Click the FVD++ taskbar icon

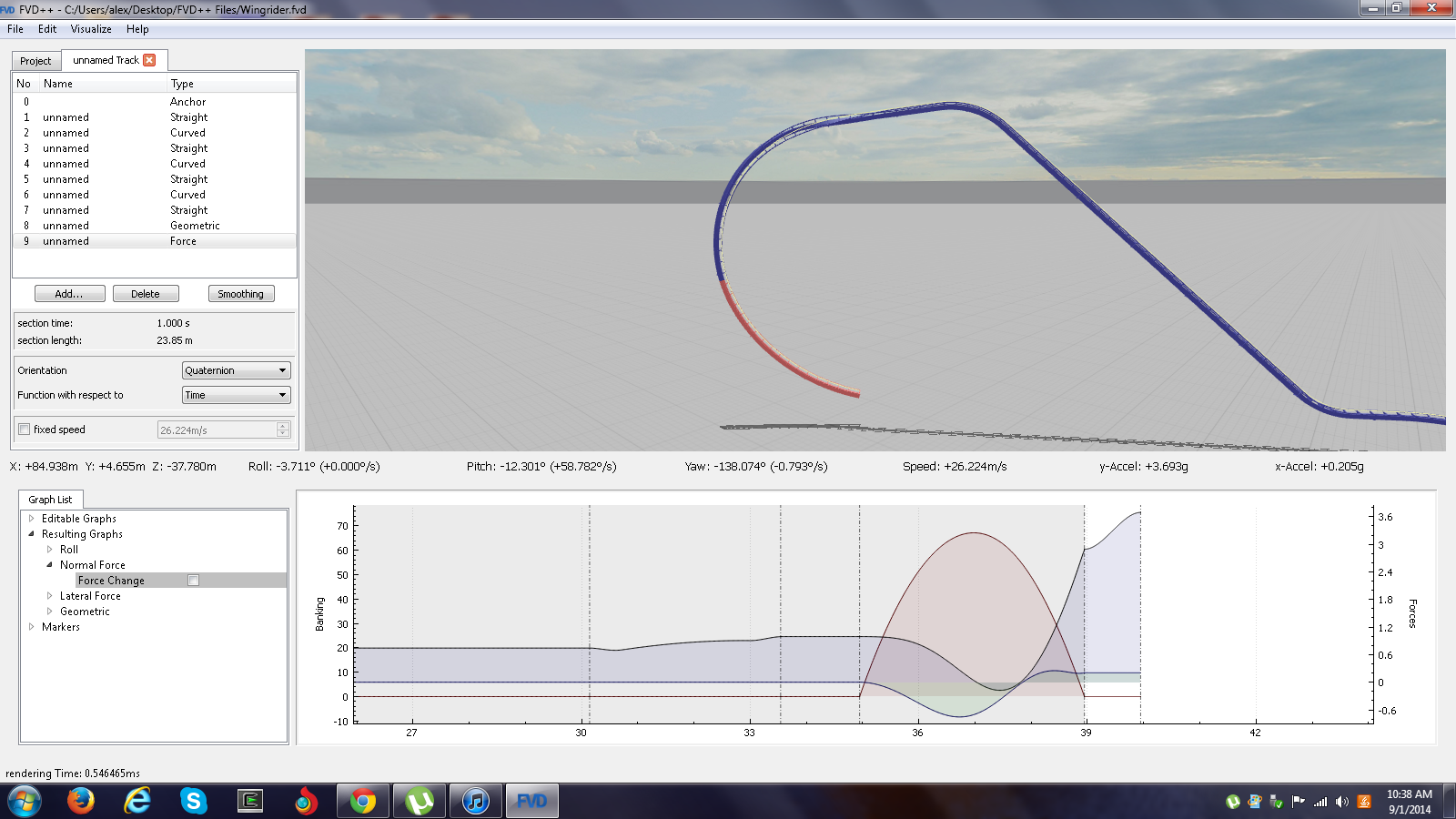pyautogui.click(x=531, y=801)
